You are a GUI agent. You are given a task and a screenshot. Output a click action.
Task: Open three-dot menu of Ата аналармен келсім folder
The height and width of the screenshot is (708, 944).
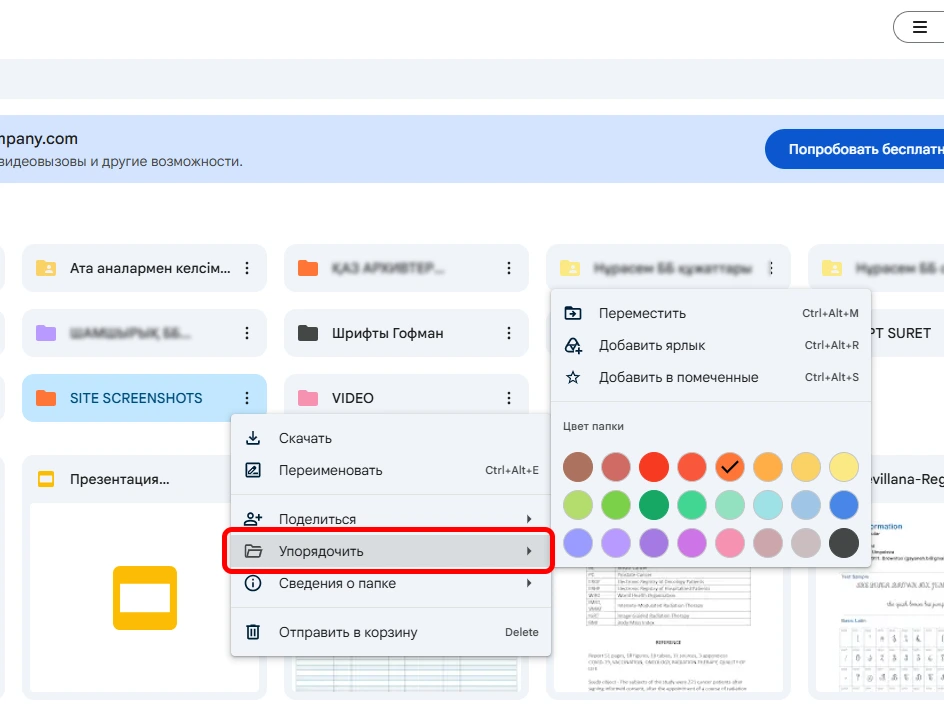247,268
